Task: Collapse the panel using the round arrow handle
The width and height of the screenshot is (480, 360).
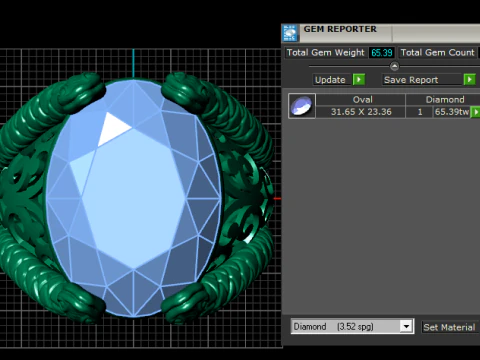Action: click(x=394, y=67)
